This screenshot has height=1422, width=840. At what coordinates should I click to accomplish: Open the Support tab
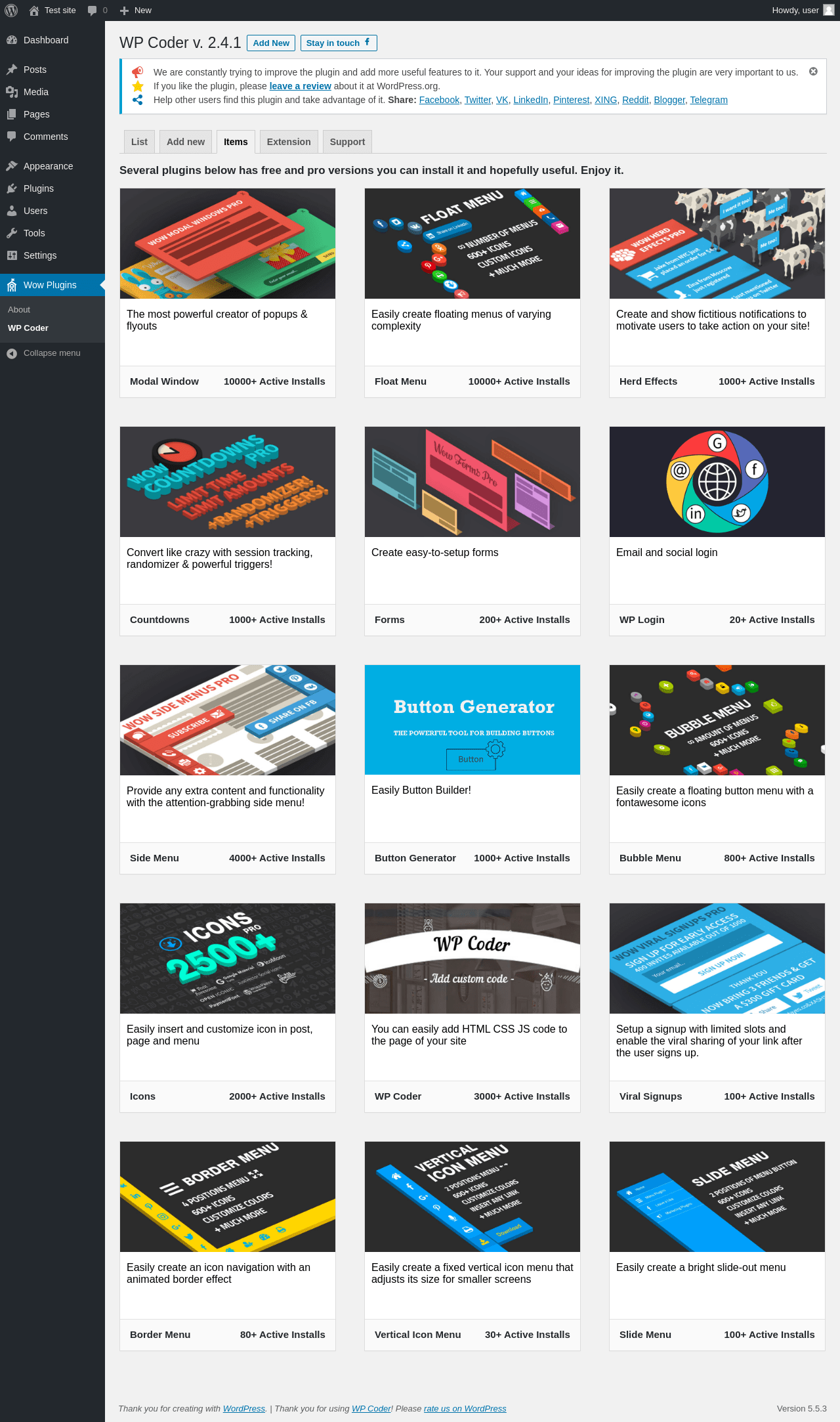tap(347, 142)
